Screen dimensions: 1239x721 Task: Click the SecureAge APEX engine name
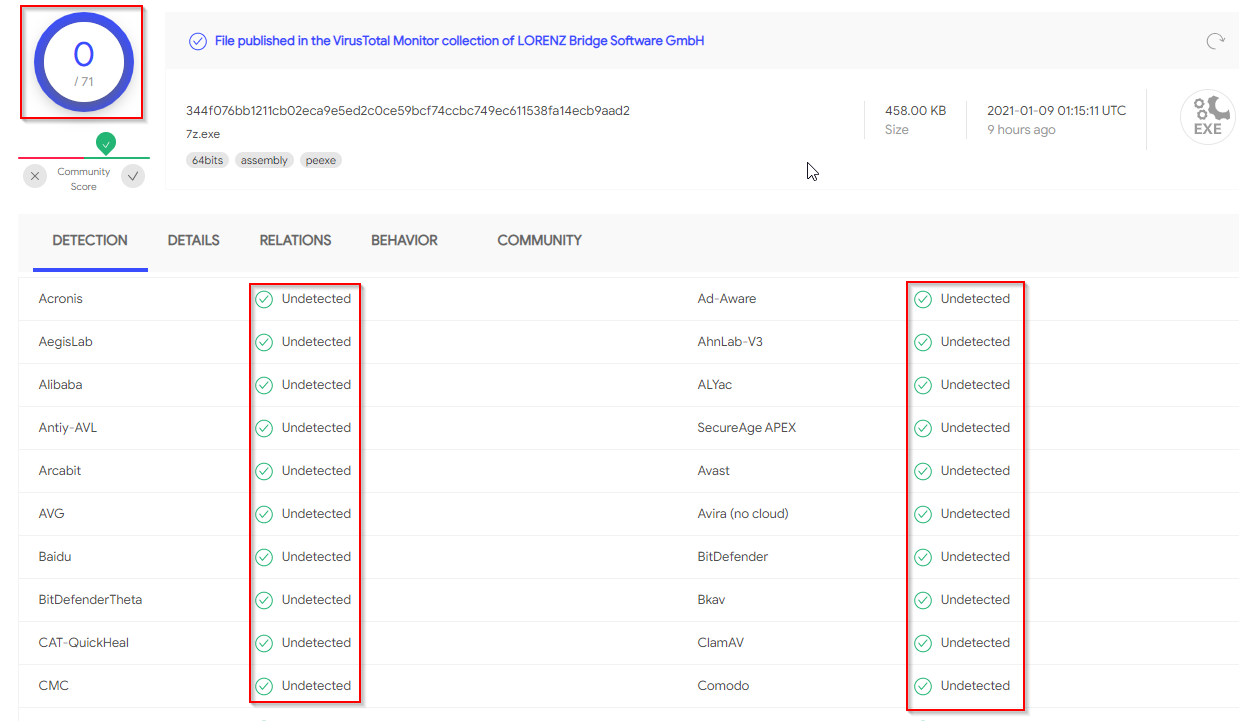(747, 428)
